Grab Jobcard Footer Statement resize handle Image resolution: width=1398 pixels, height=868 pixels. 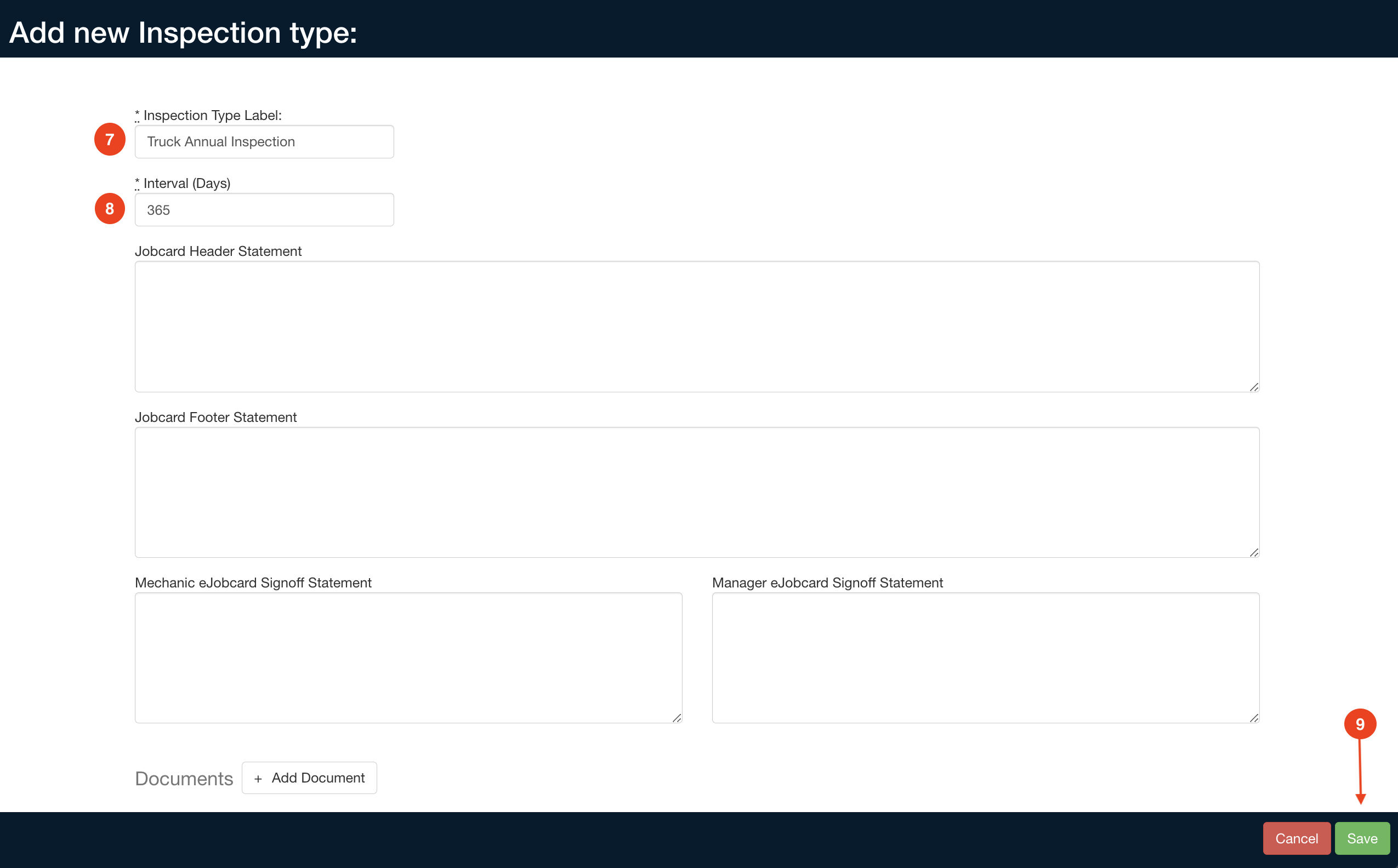pyautogui.click(x=1254, y=553)
